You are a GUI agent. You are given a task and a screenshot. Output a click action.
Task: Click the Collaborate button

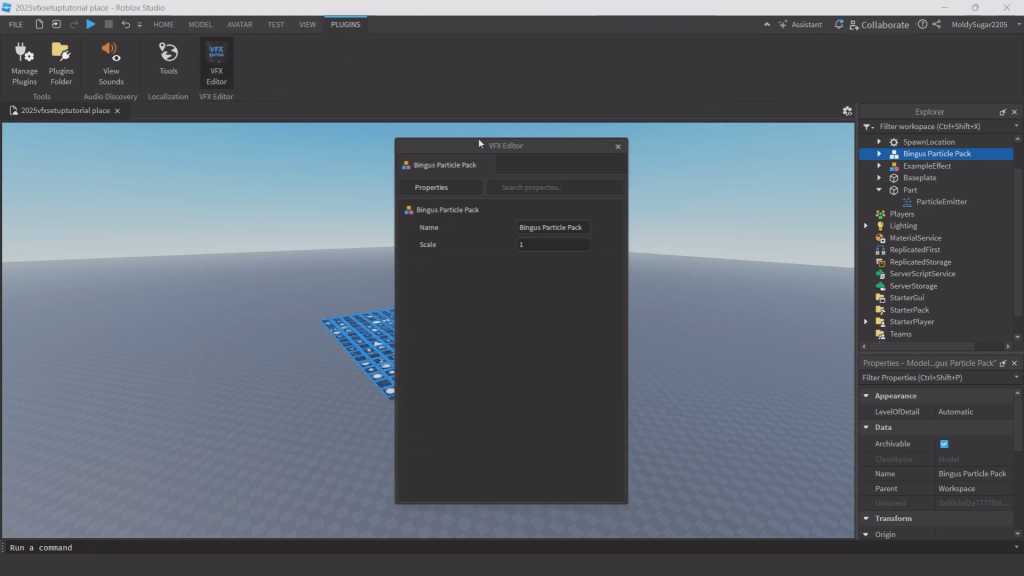(878, 25)
